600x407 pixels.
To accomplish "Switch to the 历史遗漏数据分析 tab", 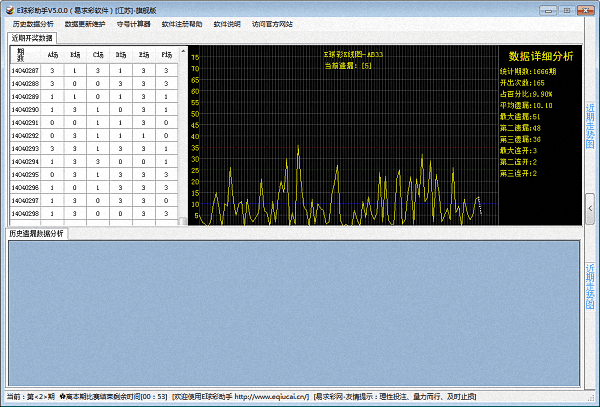I will (x=37, y=233).
